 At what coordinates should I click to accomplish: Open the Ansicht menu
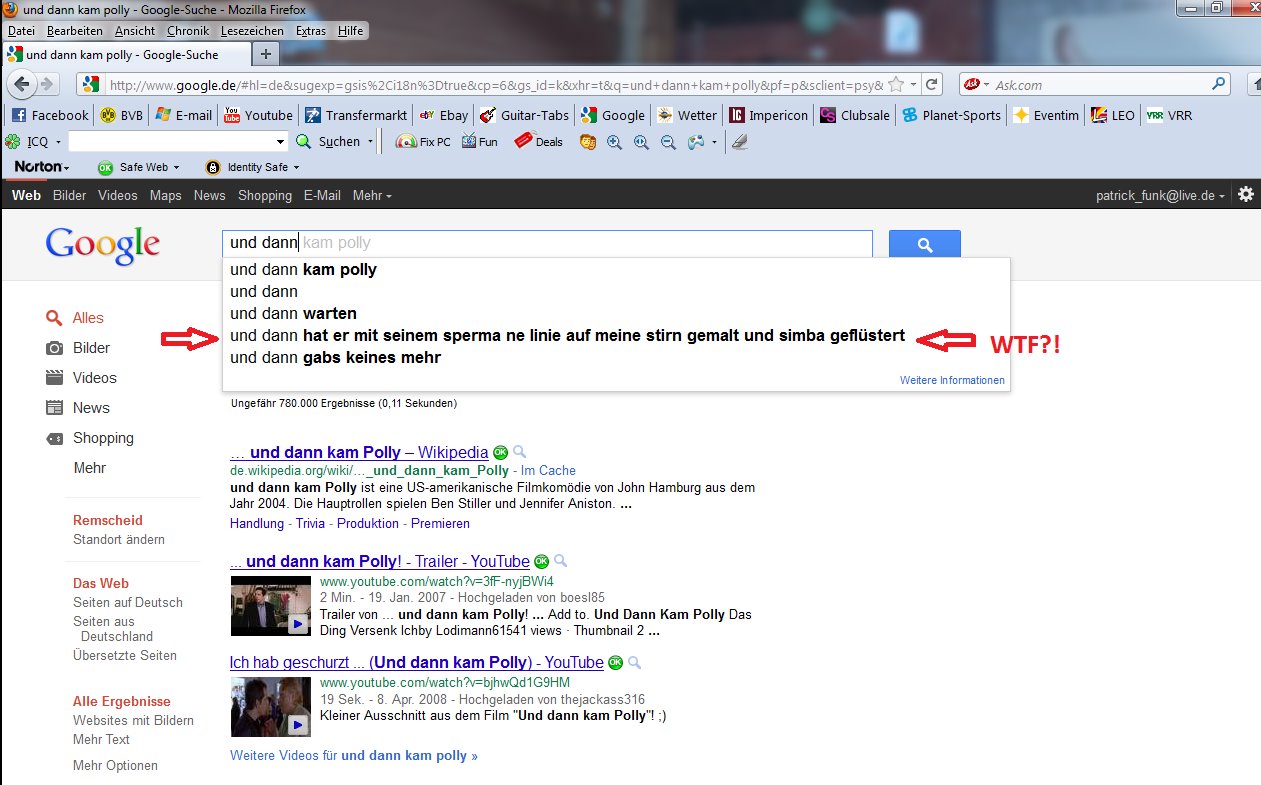135,31
